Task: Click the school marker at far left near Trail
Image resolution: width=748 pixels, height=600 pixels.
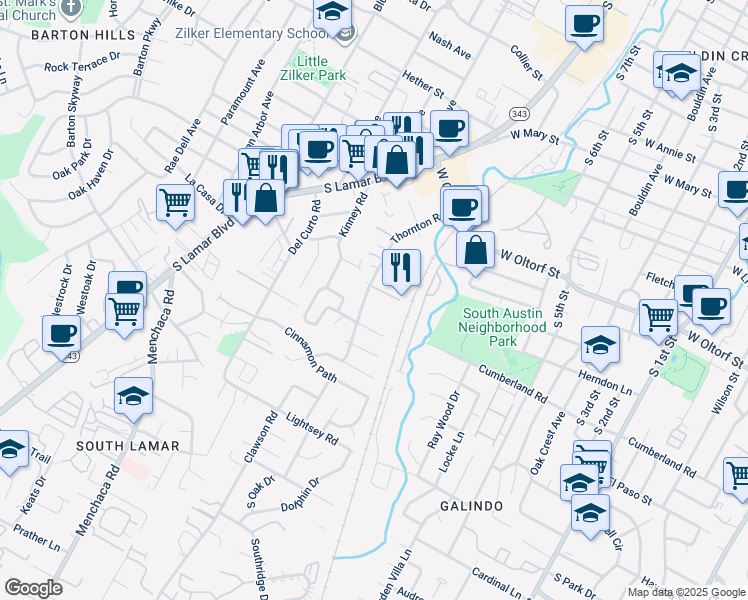Action: [x=10, y=452]
